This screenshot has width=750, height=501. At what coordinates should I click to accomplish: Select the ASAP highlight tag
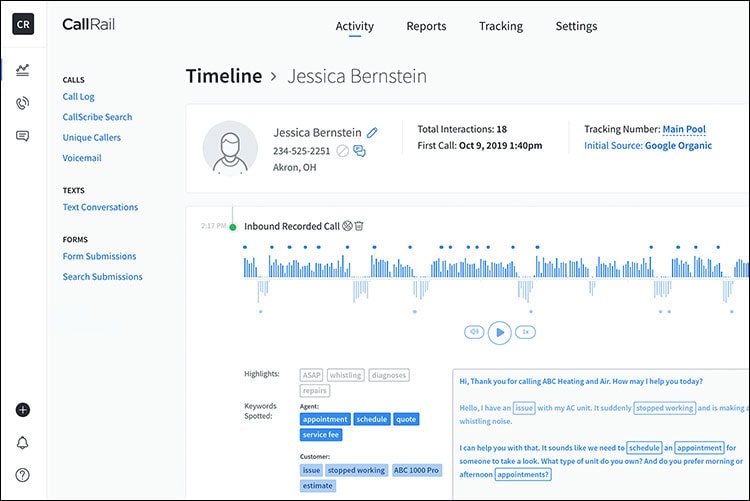coord(311,375)
